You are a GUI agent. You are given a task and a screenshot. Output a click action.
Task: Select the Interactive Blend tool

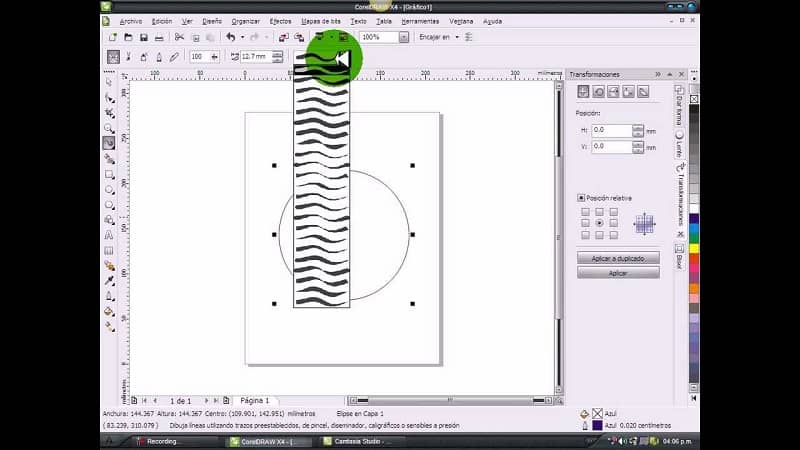pos(109,266)
